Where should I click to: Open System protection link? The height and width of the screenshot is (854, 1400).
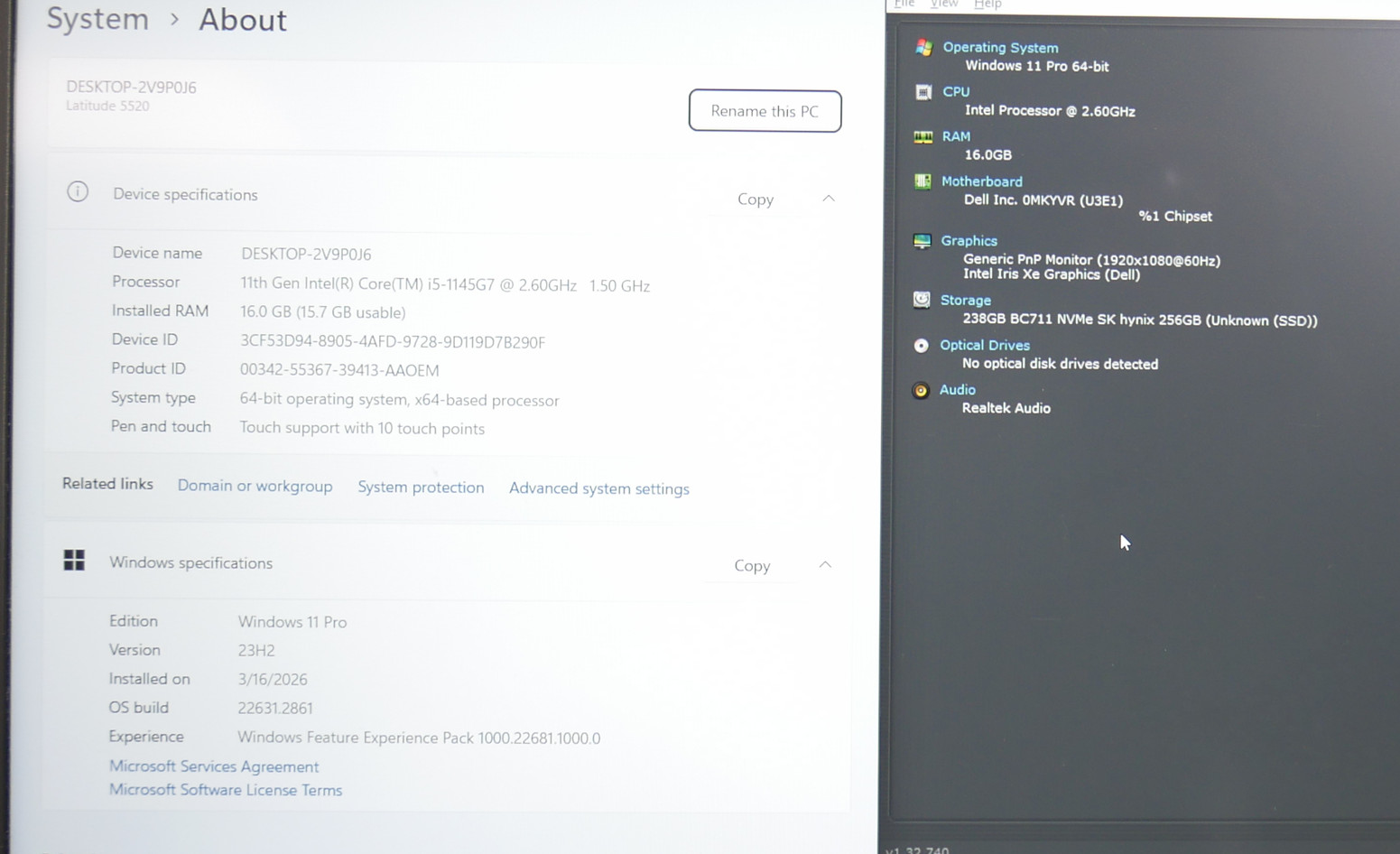tap(421, 487)
